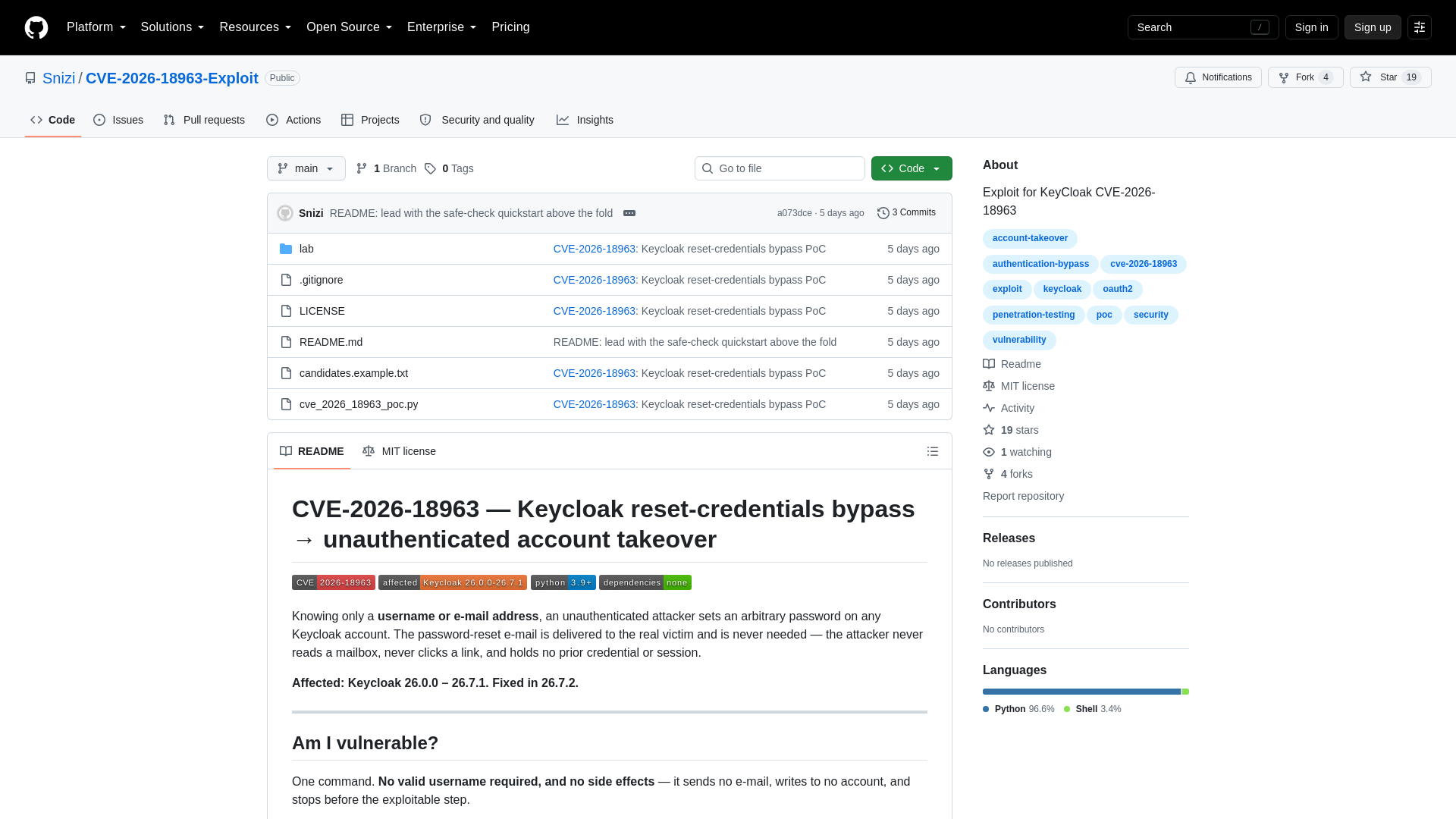The height and width of the screenshot is (819, 1456).
Task: Click the penetration-testing topic tag
Action: pos(1034,315)
